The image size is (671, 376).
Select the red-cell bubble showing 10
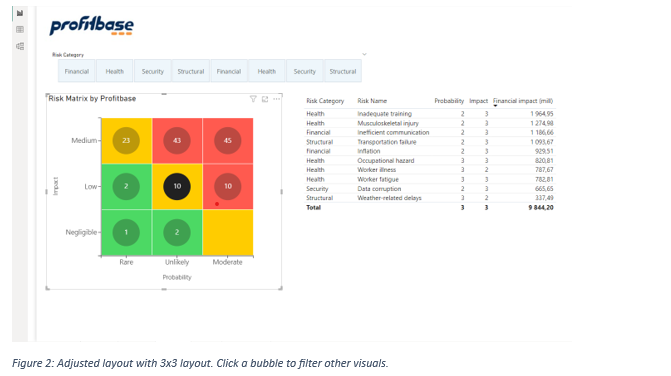228,186
